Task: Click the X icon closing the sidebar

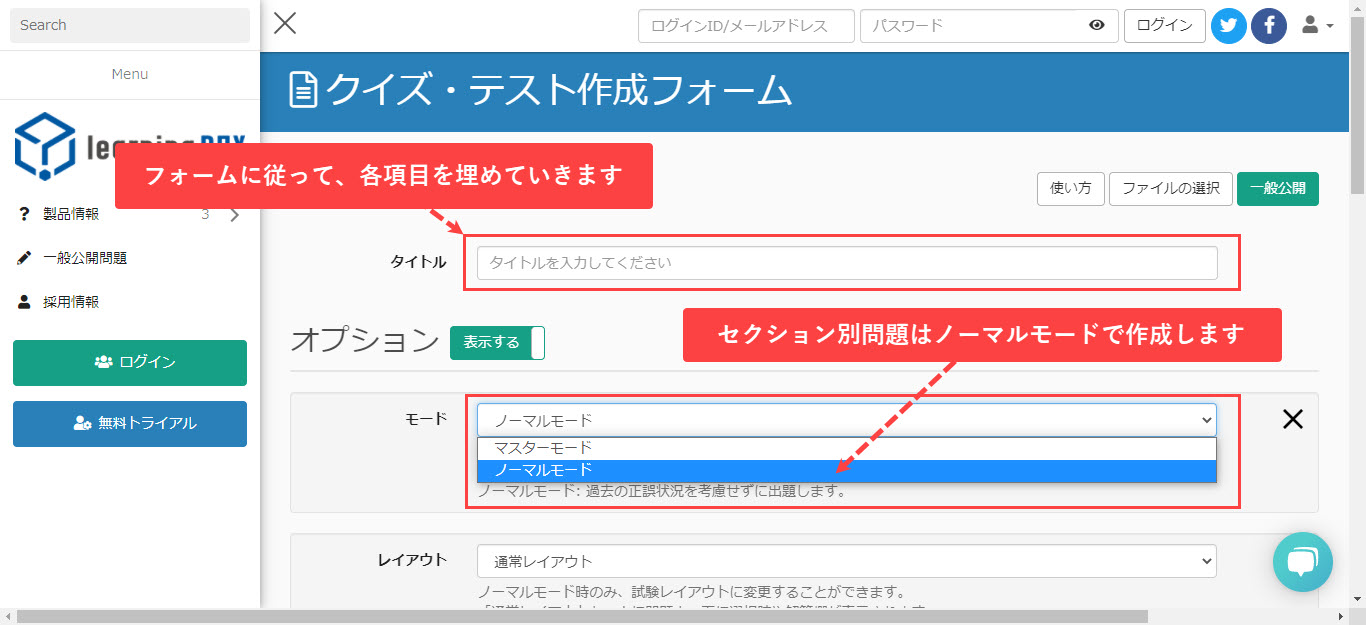Action: [285, 24]
